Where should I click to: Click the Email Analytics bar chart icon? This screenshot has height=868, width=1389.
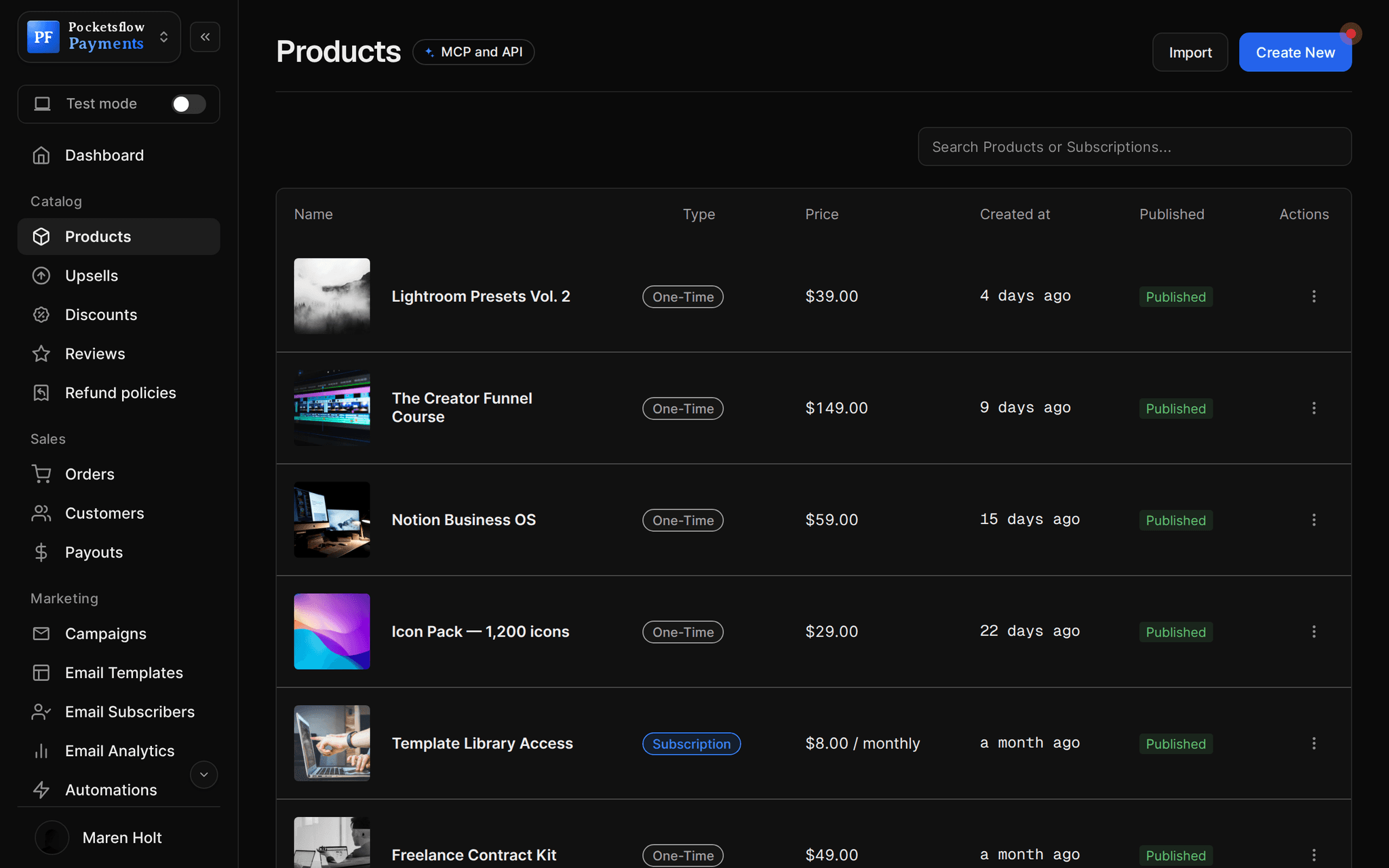click(x=41, y=751)
